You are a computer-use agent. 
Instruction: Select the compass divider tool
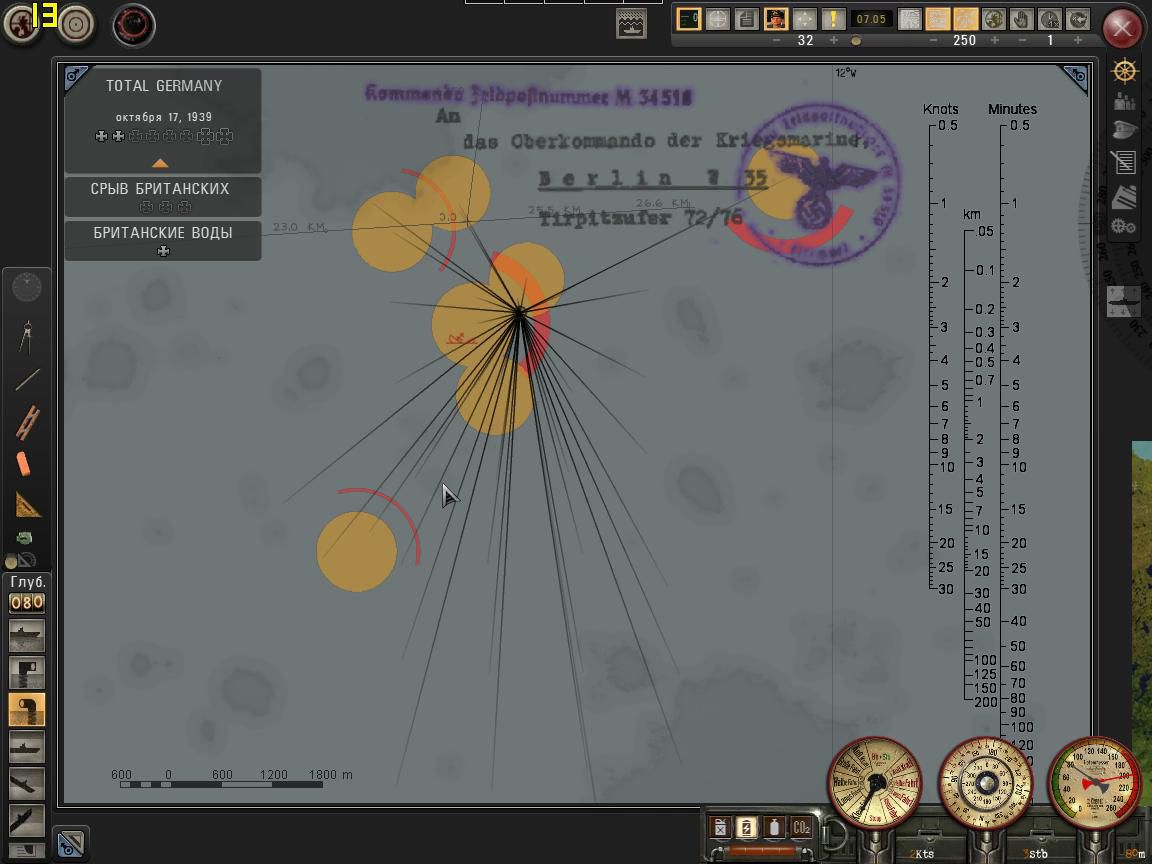(26, 336)
